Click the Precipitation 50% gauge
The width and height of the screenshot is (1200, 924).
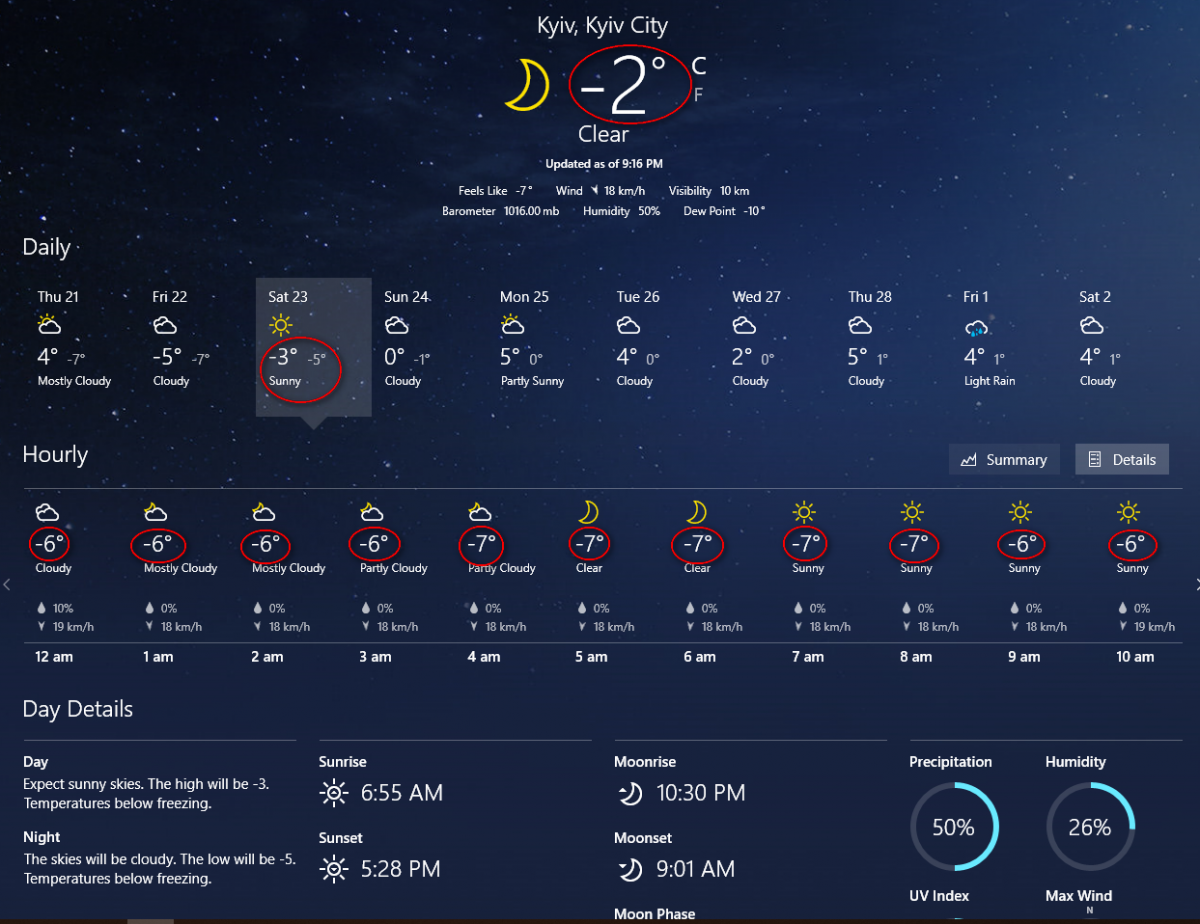tap(954, 827)
